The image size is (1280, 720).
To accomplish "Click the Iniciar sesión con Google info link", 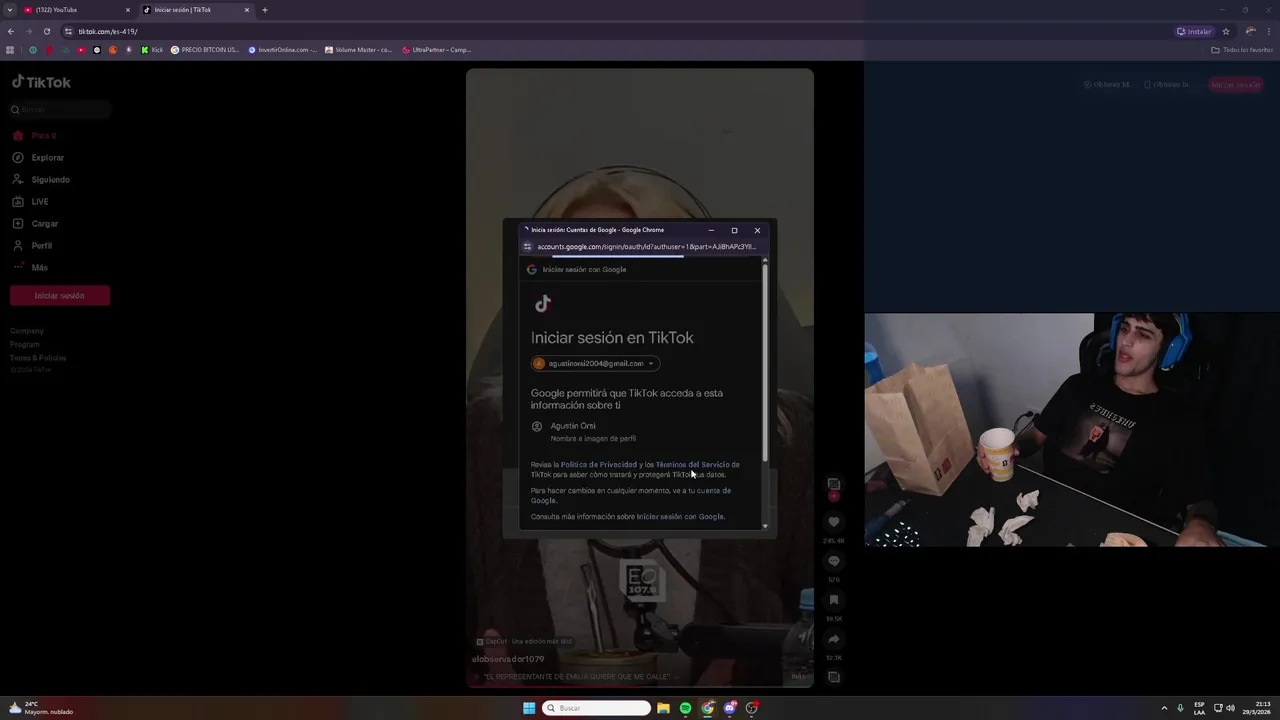I will pos(680,517).
